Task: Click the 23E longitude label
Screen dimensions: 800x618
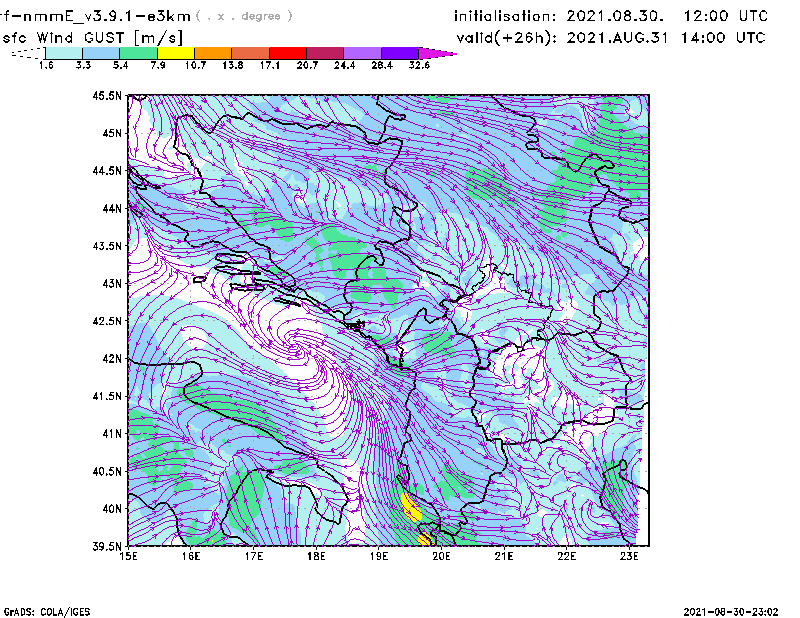Action: 629,556
